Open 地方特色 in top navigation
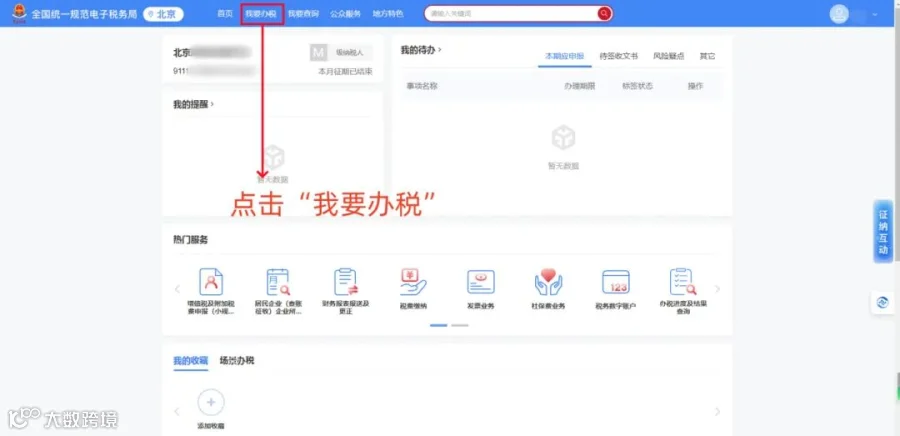 coord(388,14)
